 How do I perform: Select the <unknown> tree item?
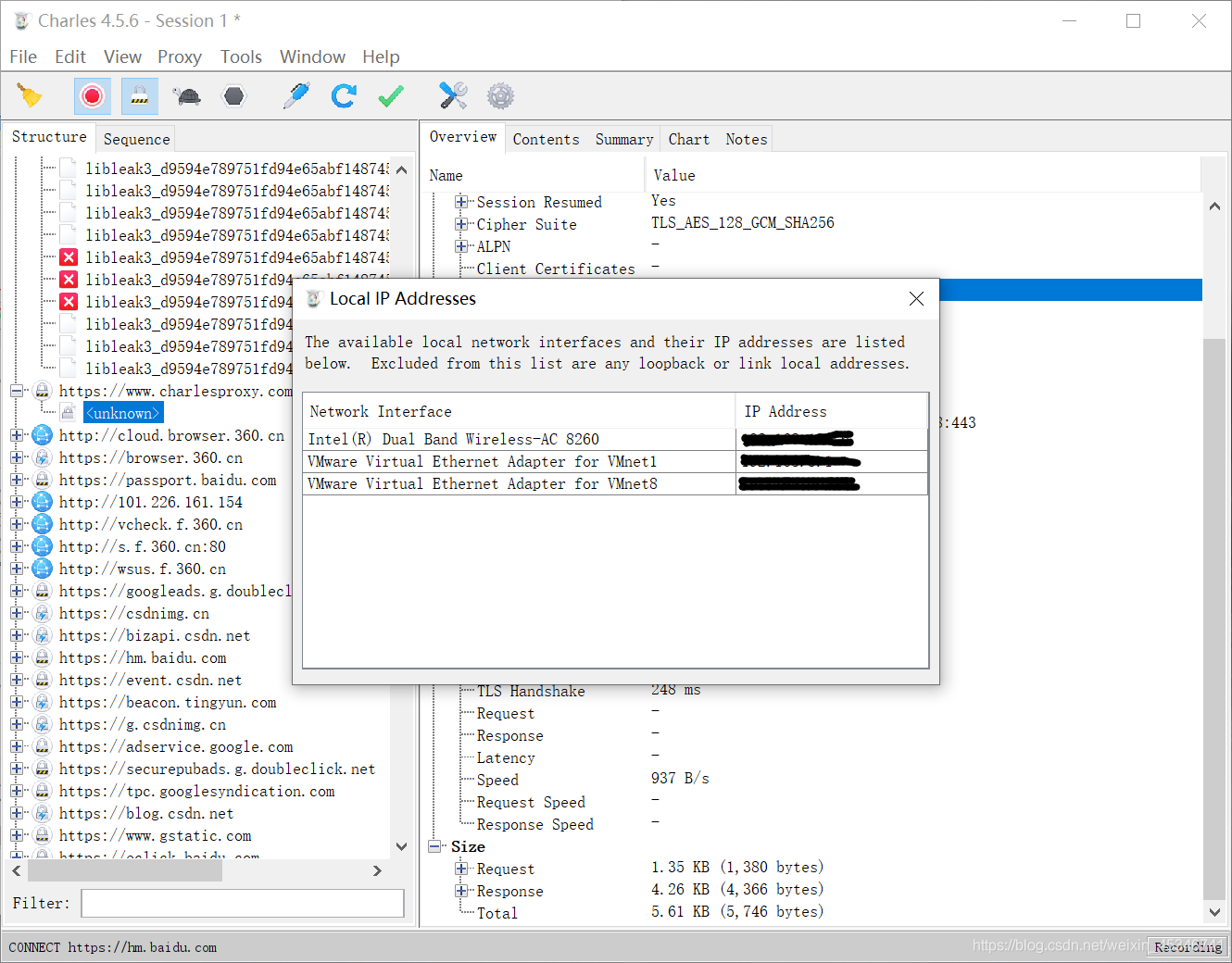pyautogui.click(x=123, y=413)
